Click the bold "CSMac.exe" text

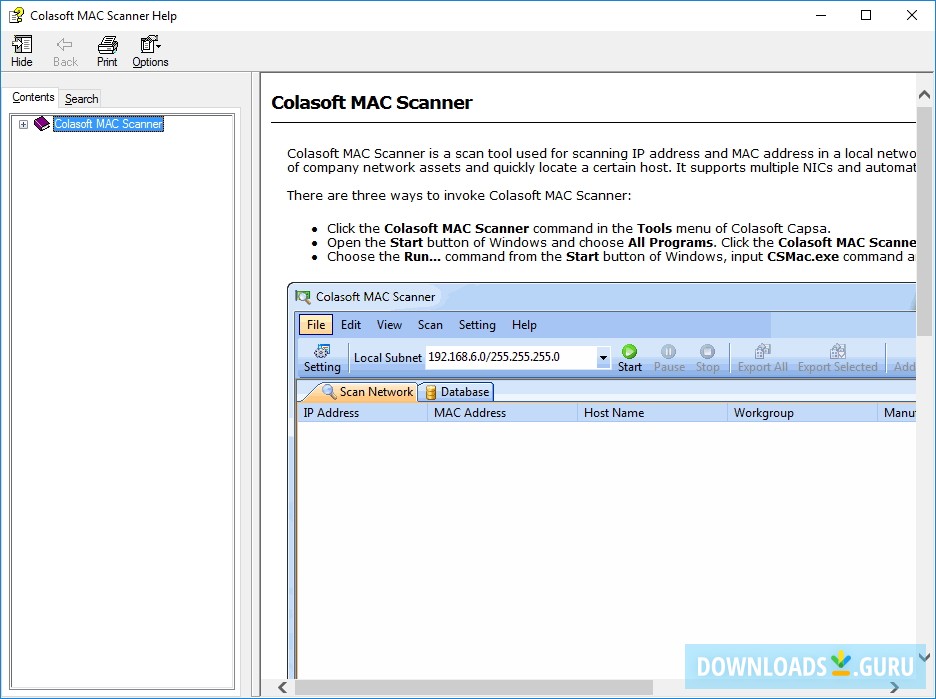(803, 257)
